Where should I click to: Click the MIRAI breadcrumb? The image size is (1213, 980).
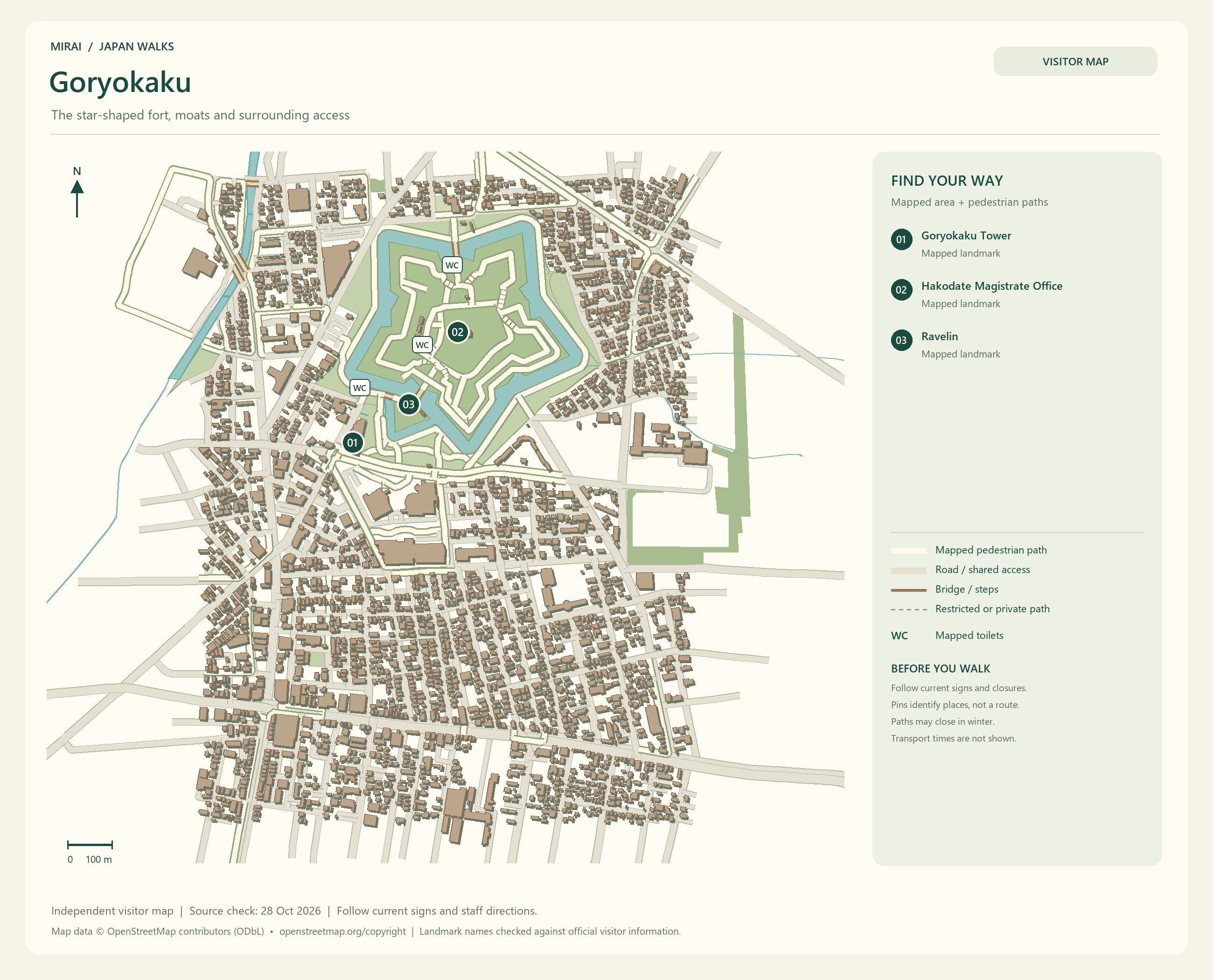[x=66, y=47]
